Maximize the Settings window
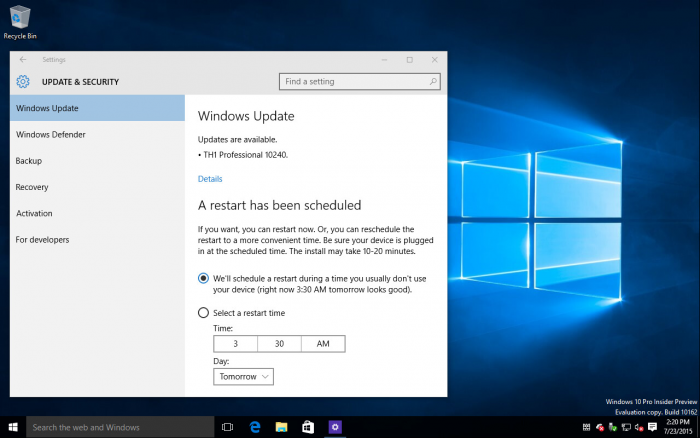 [x=409, y=59]
